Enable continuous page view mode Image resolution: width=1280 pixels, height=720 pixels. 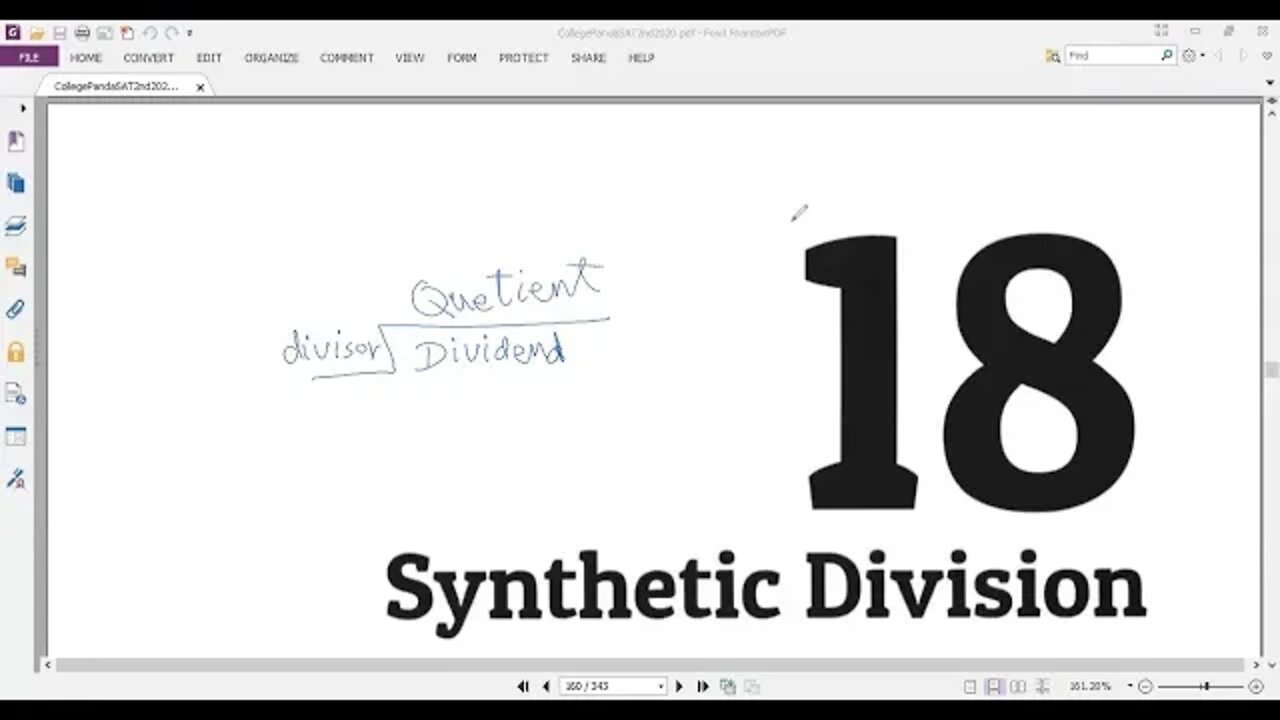994,687
